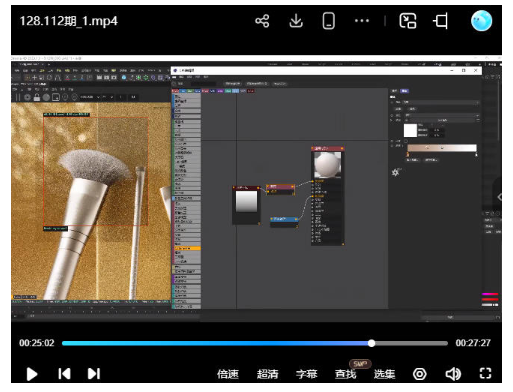Image resolution: width=513 pixels, height=392 pixels.
Task: Select the orange left gradient knot
Action: pyautogui.click(x=408, y=154)
